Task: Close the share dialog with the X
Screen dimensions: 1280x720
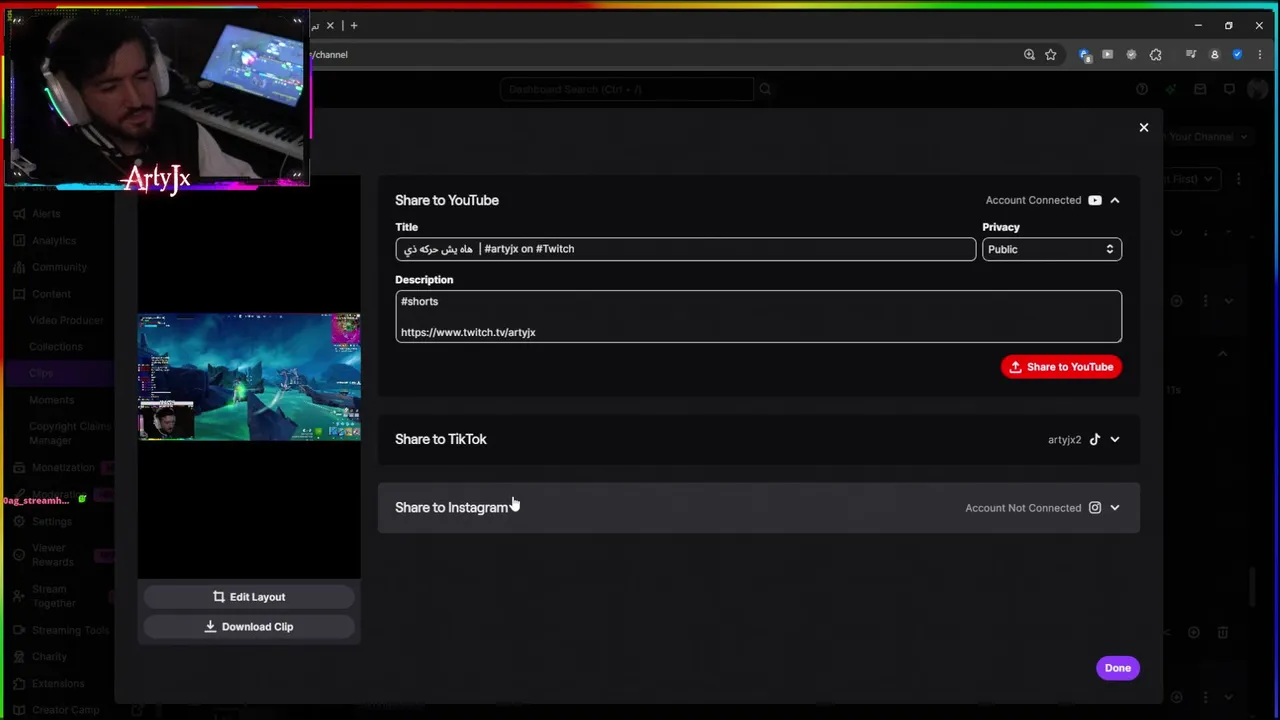Action: pos(1144,127)
